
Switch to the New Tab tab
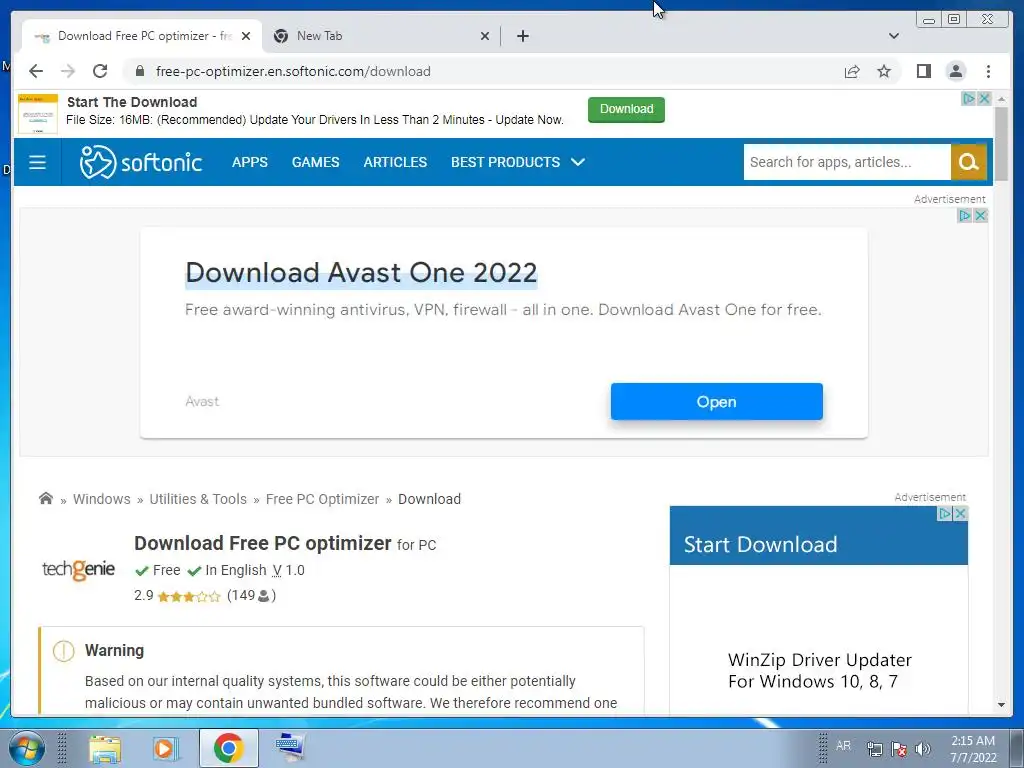381,36
